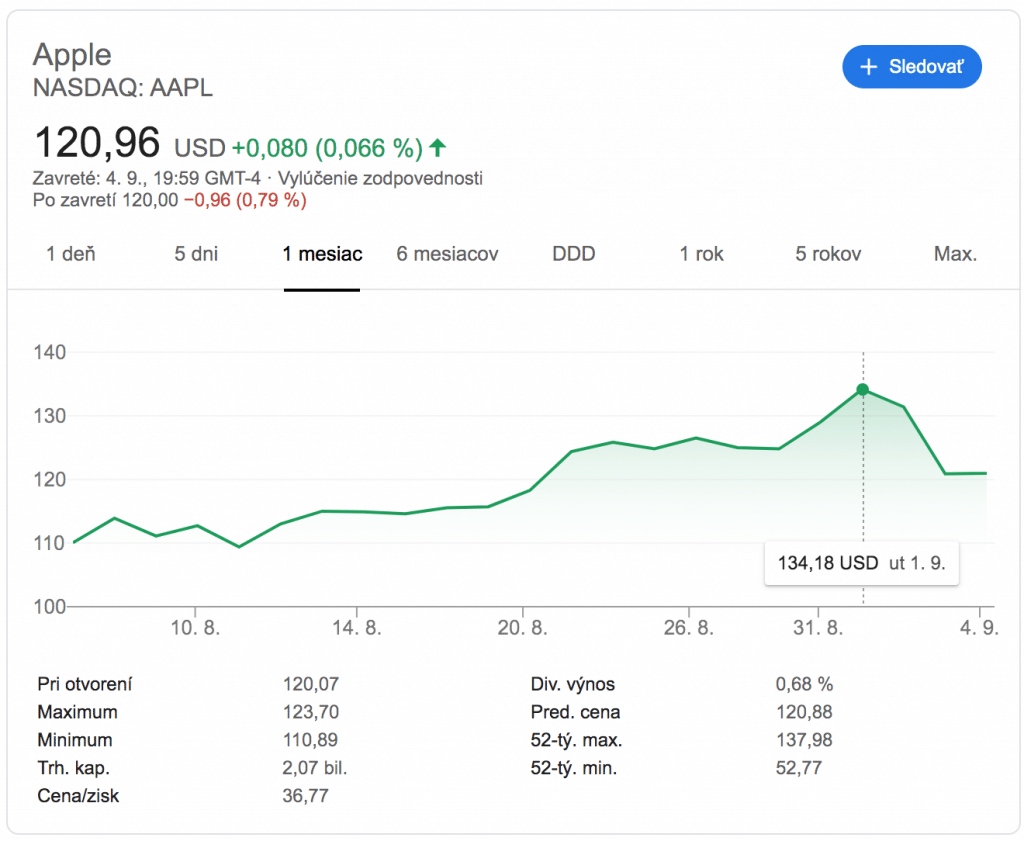Select the 5 rokov time range tab
This screenshot has width=1024, height=841.
pos(828,254)
